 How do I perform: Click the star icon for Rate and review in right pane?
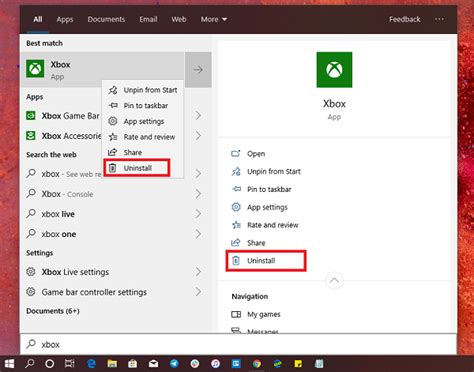tap(236, 225)
